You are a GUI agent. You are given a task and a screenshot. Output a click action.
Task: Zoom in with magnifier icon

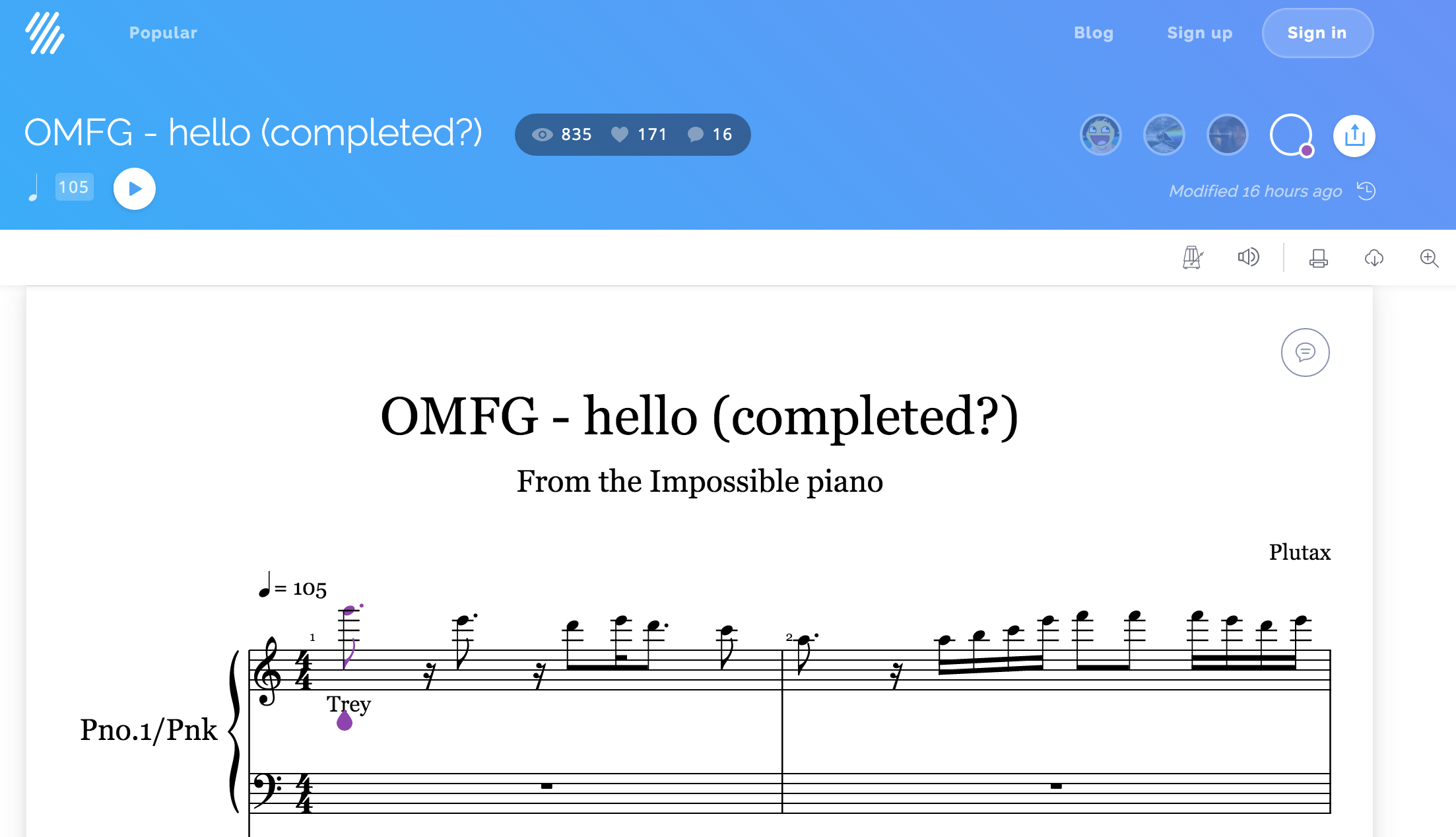click(x=1430, y=258)
